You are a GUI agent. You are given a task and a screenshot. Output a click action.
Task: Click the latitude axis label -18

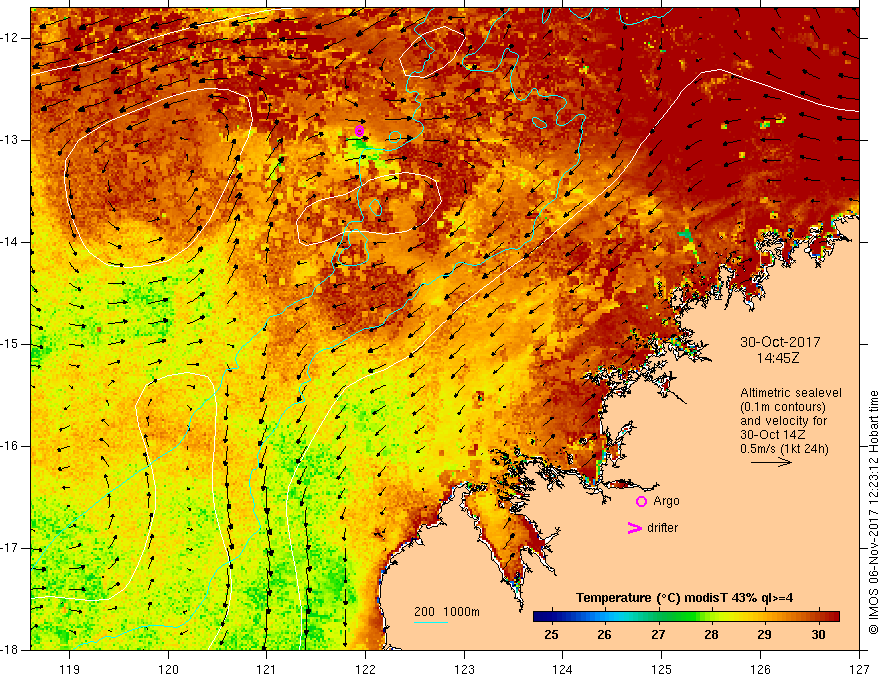coord(11,650)
